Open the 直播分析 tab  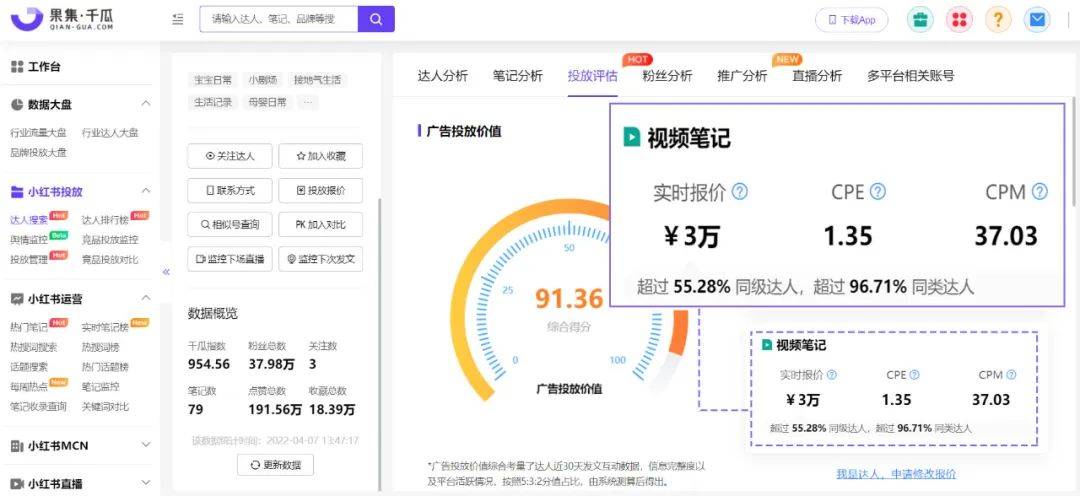(817, 76)
